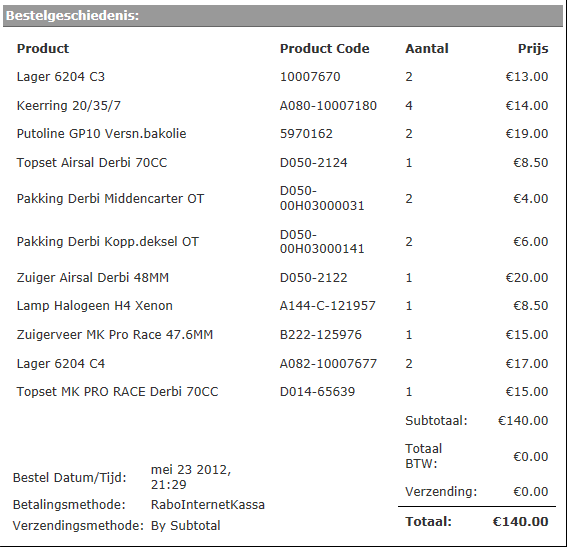Click Lamp Halogeen H4 Xenon item

[95, 306]
